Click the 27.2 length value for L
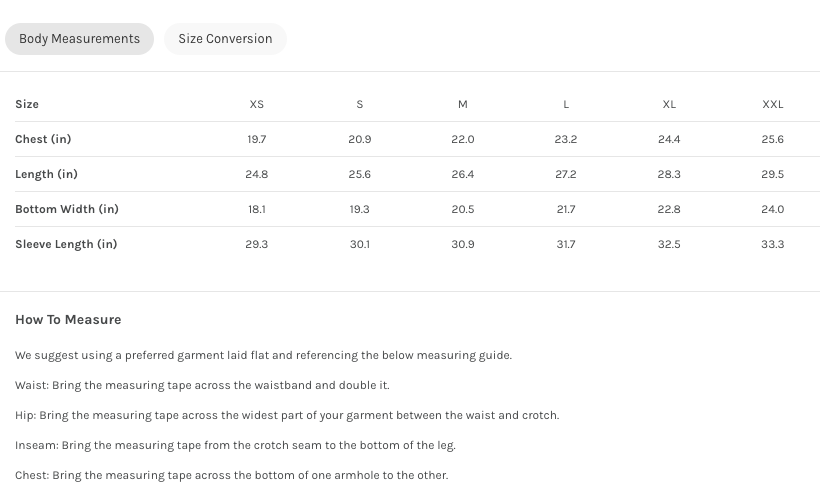Screen dimensions: 820x485 [566, 174]
